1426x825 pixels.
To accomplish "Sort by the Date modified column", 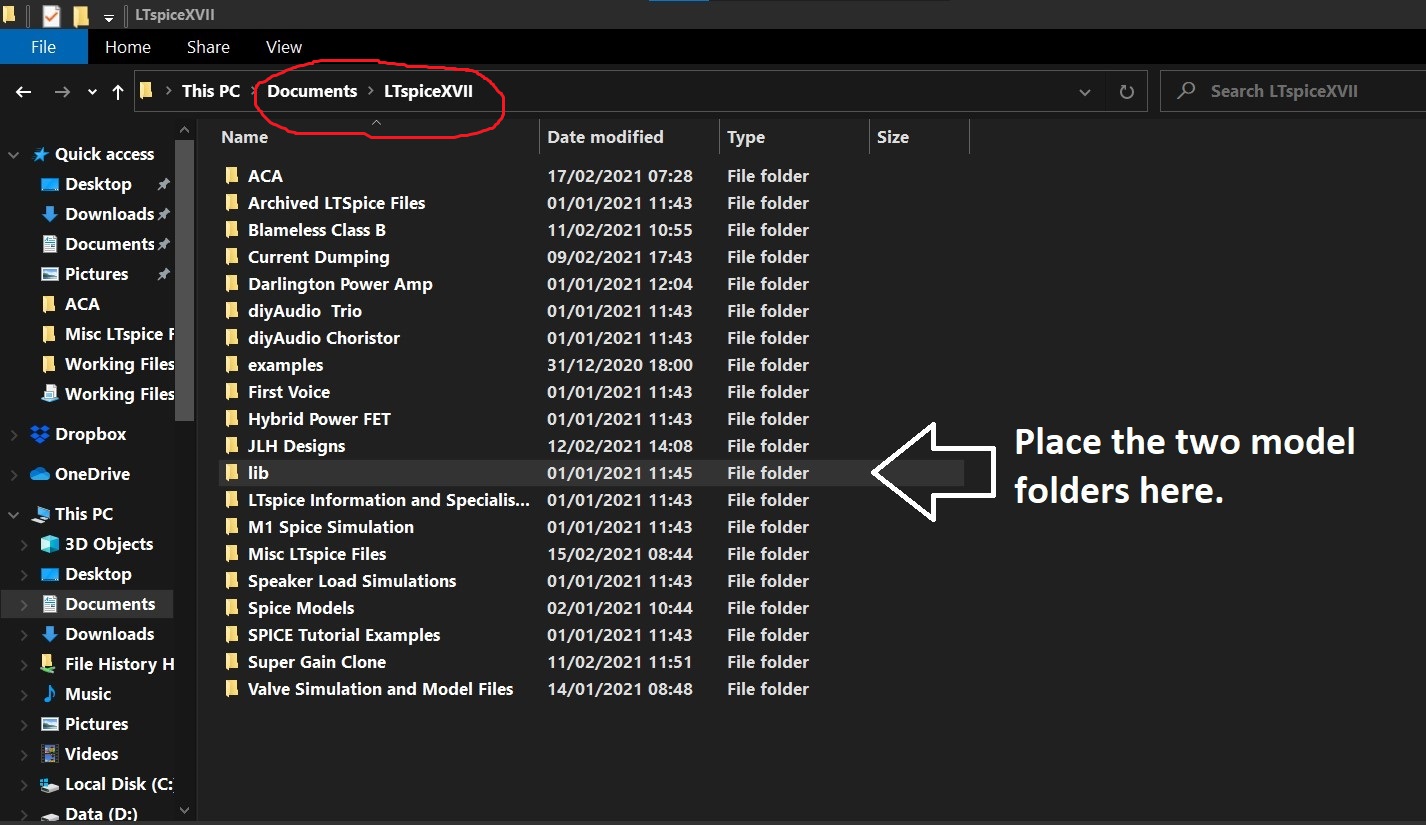I will click(x=605, y=137).
